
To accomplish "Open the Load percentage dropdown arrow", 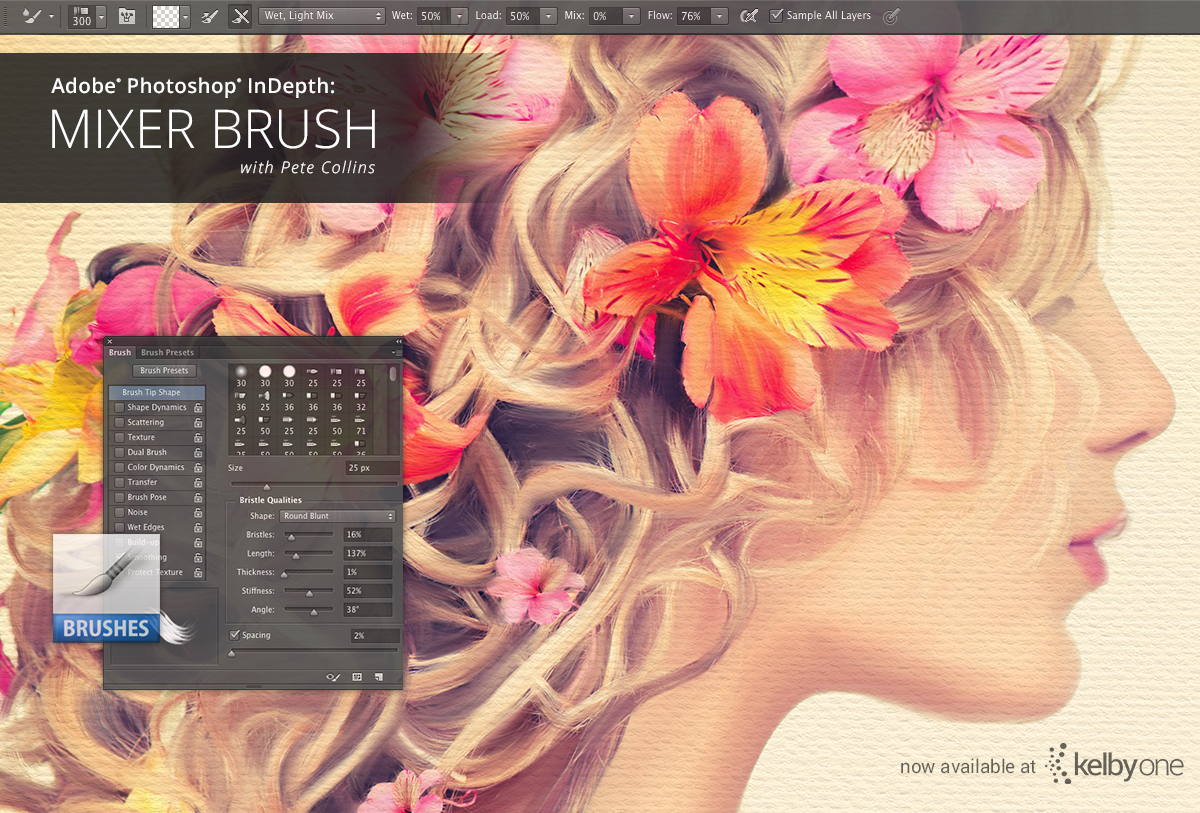I will (548, 16).
